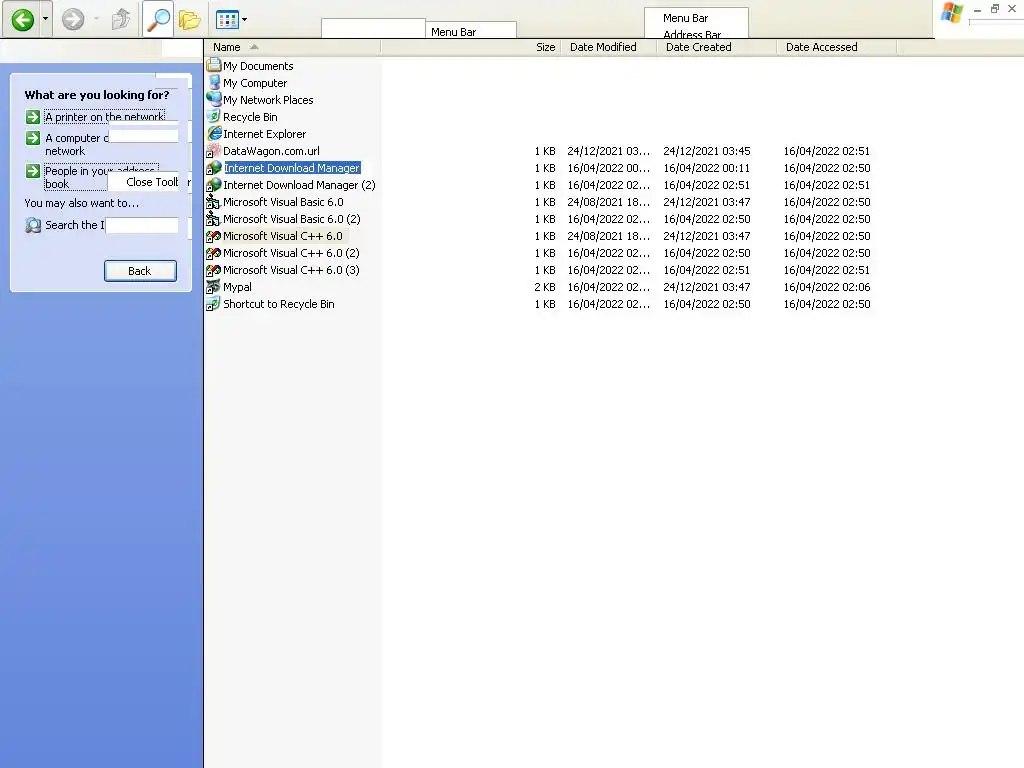Click date created 16/04/2022 00:11
Image resolution: width=1024 pixels, height=768 pixels.
[x=707, y=168]
